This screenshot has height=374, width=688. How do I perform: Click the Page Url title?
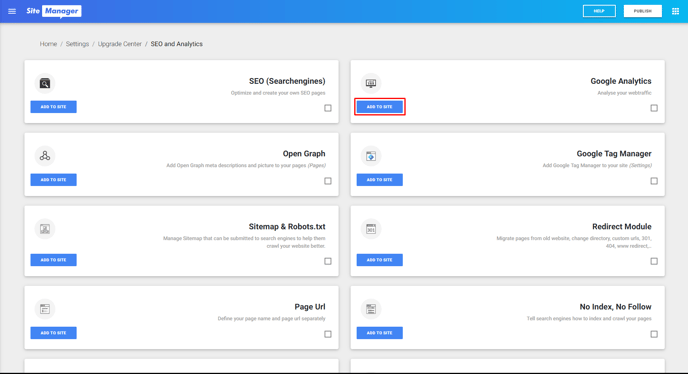[x=310, y=307]
